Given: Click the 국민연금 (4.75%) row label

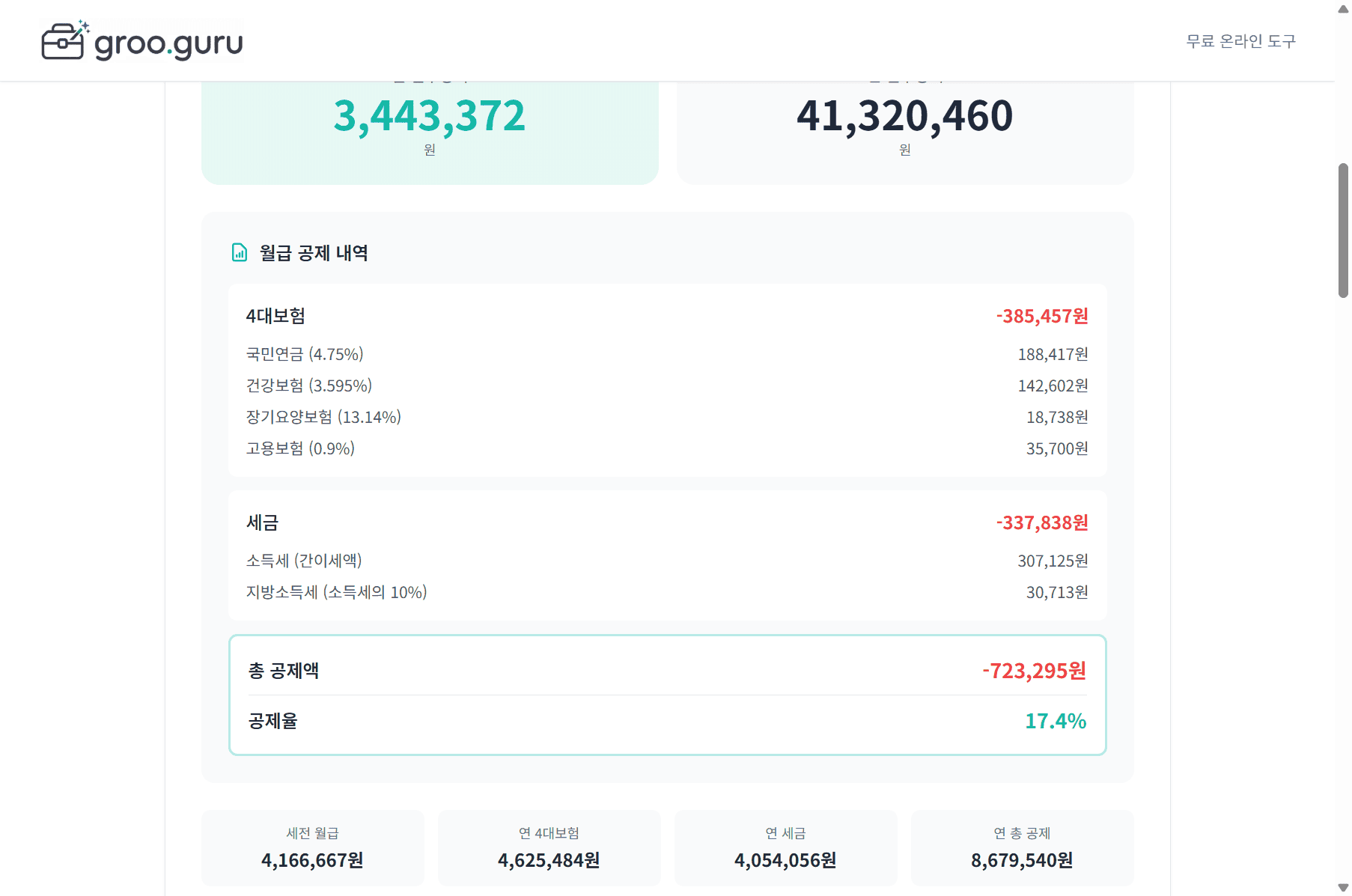Looking at the screenshot, I should 305,354.
